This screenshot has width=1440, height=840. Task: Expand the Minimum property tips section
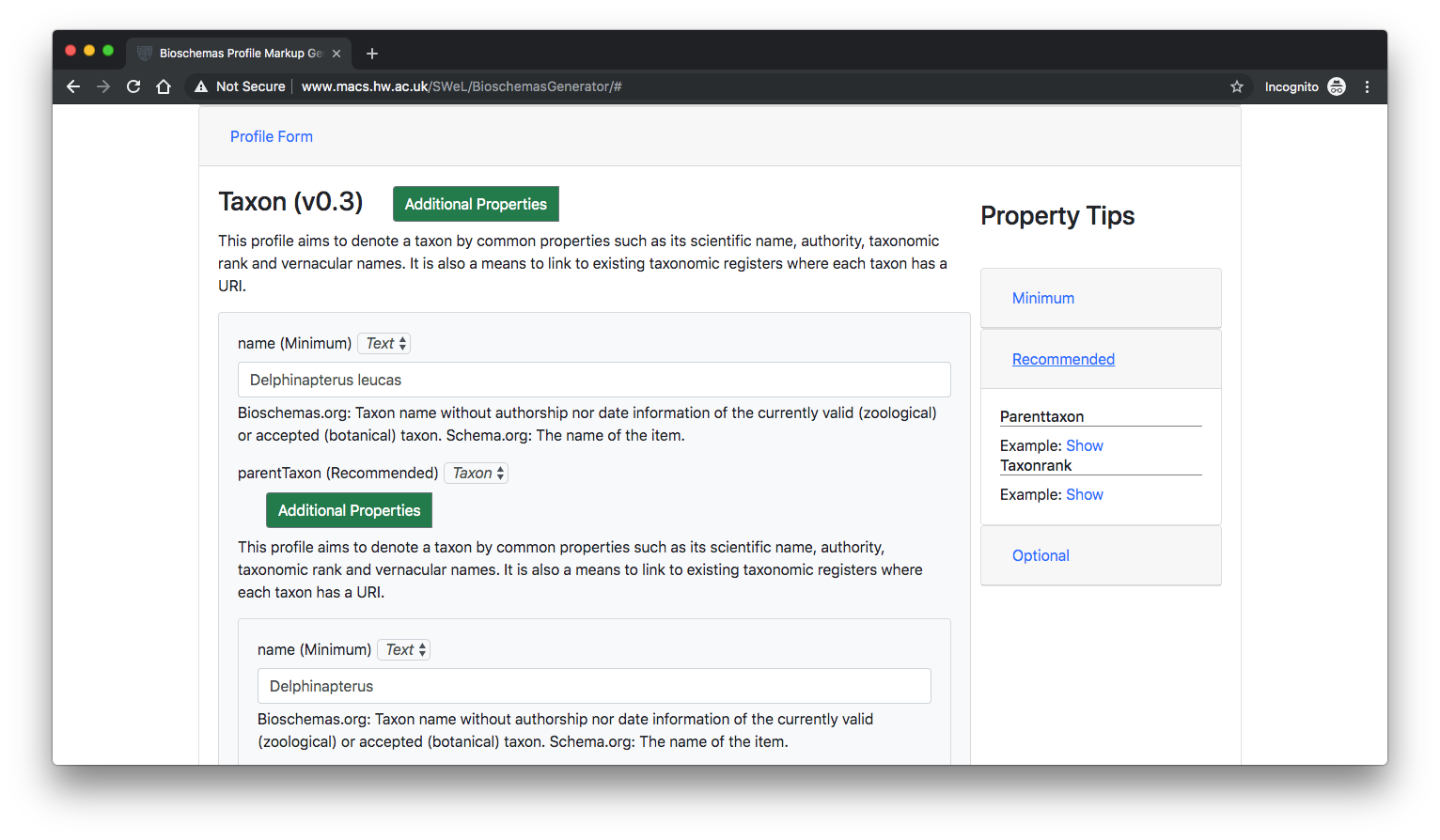[1043, 298]
